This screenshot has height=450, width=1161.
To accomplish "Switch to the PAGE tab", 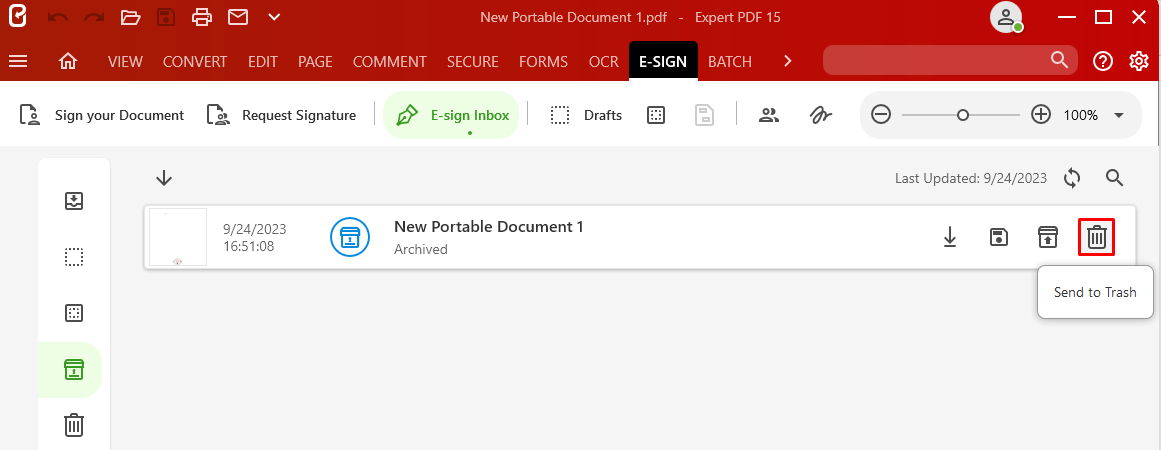I will pos(315,62).
